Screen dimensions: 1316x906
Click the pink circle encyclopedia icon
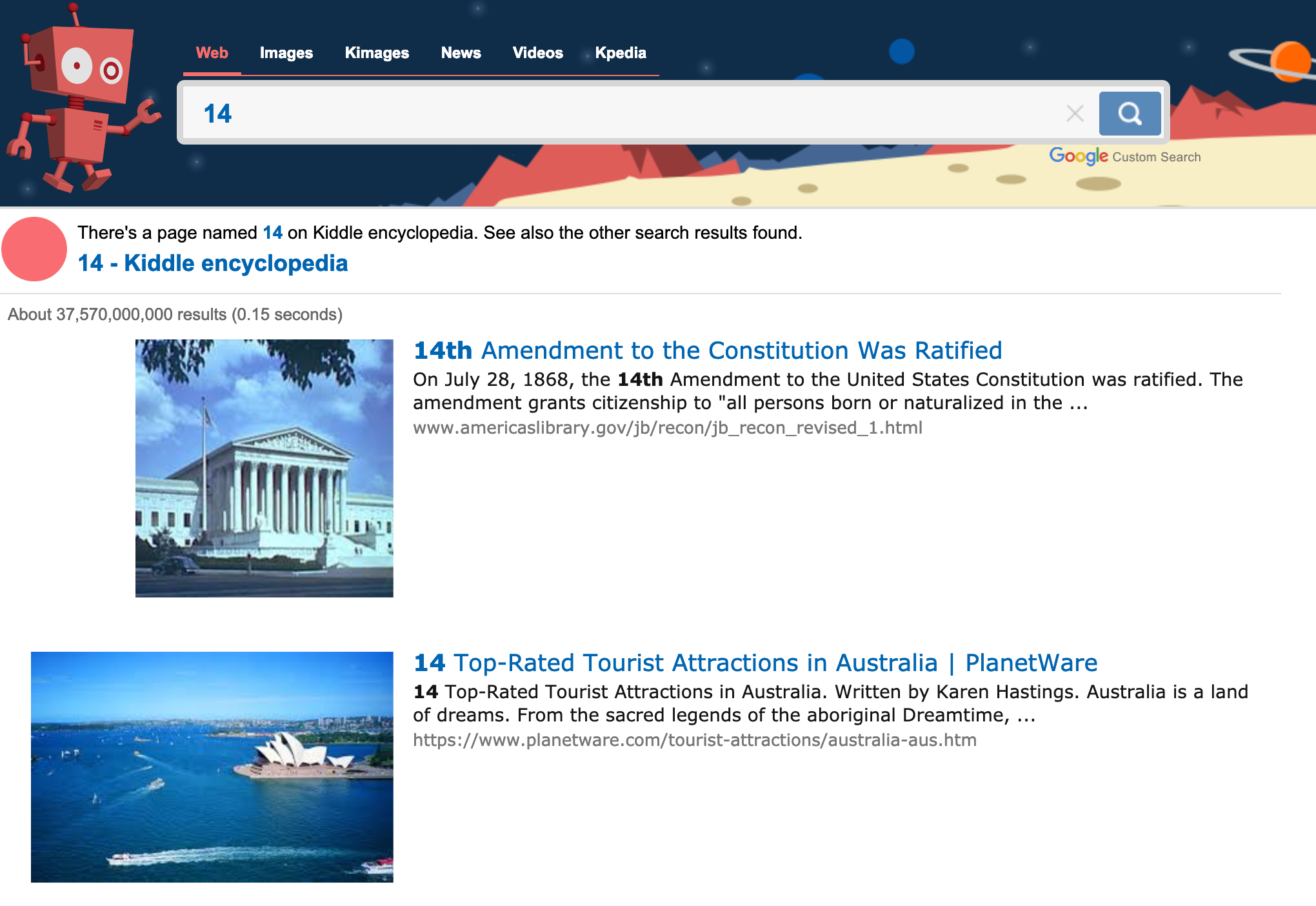pos(34,249)
